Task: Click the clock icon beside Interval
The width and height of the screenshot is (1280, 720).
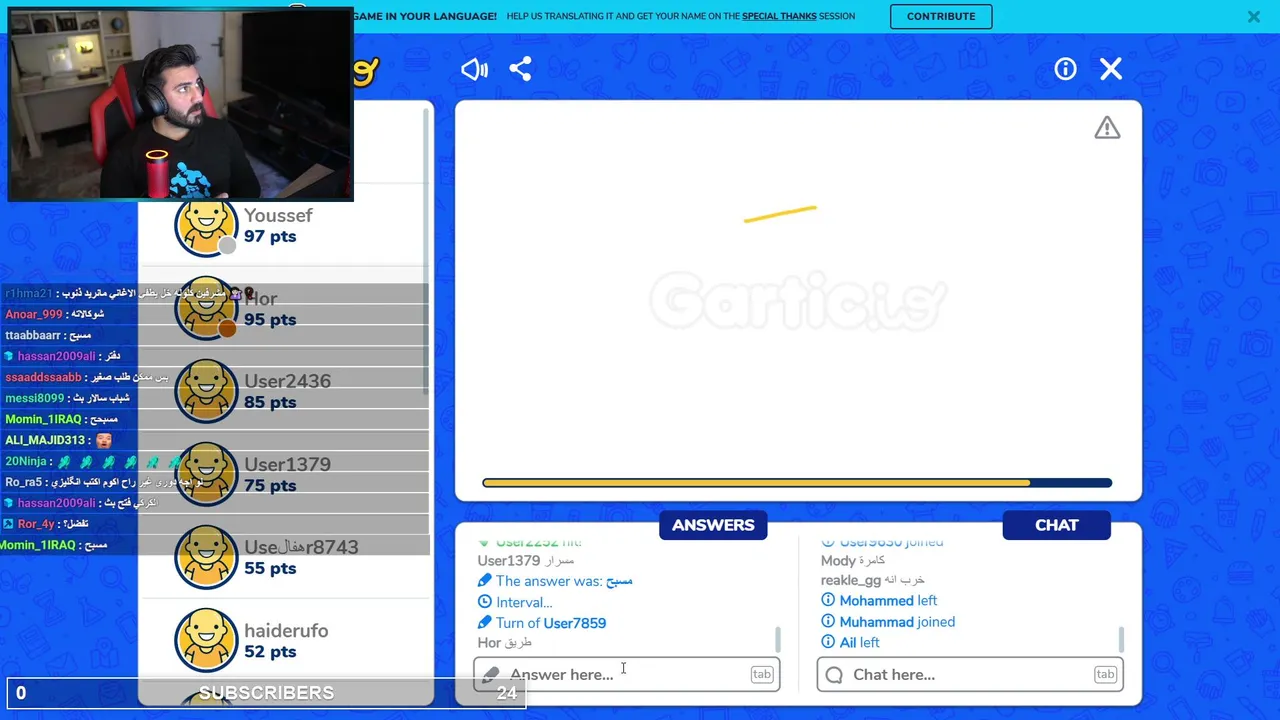Action: 485,602
